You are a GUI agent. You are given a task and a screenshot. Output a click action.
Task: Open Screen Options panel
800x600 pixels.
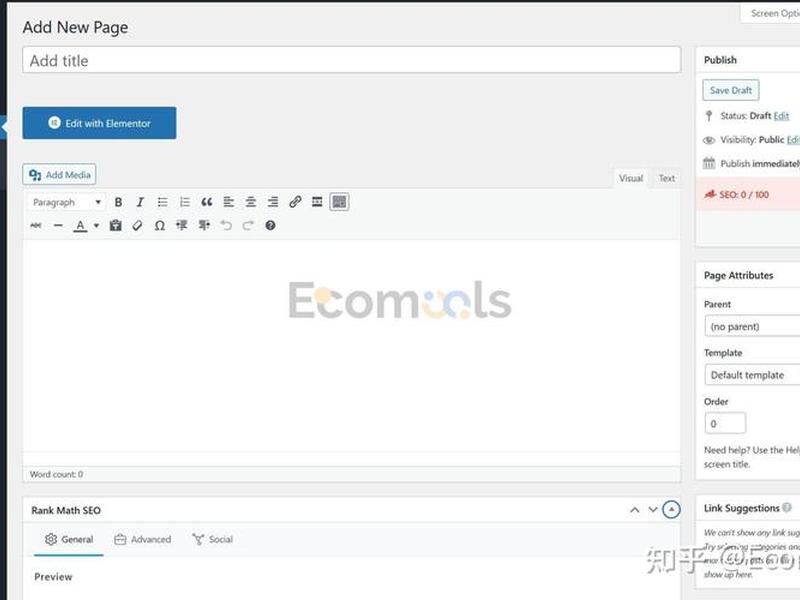pyautogui.click(x=771, y=13)
